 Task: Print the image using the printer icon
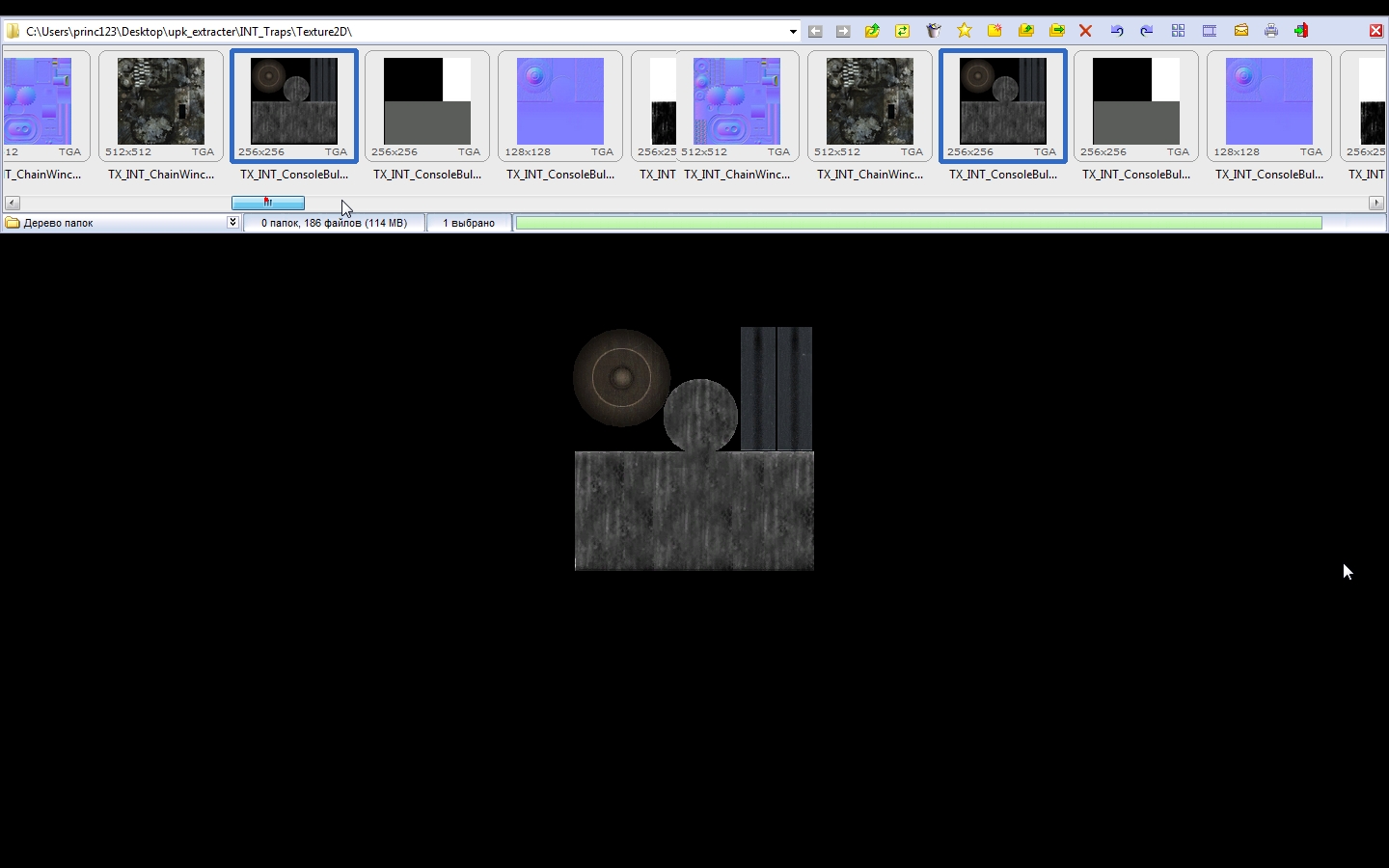pos(1271,31)
